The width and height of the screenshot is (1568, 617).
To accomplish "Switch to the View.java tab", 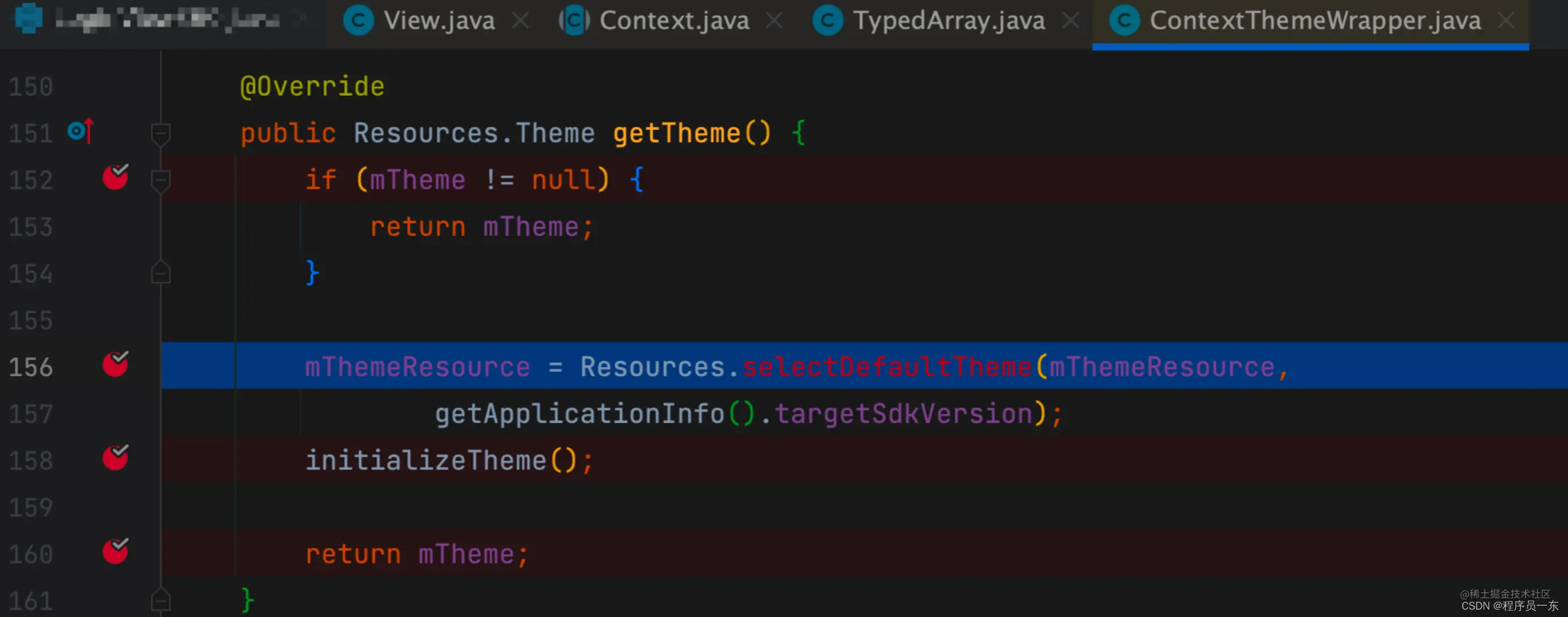I will (438, 21).
